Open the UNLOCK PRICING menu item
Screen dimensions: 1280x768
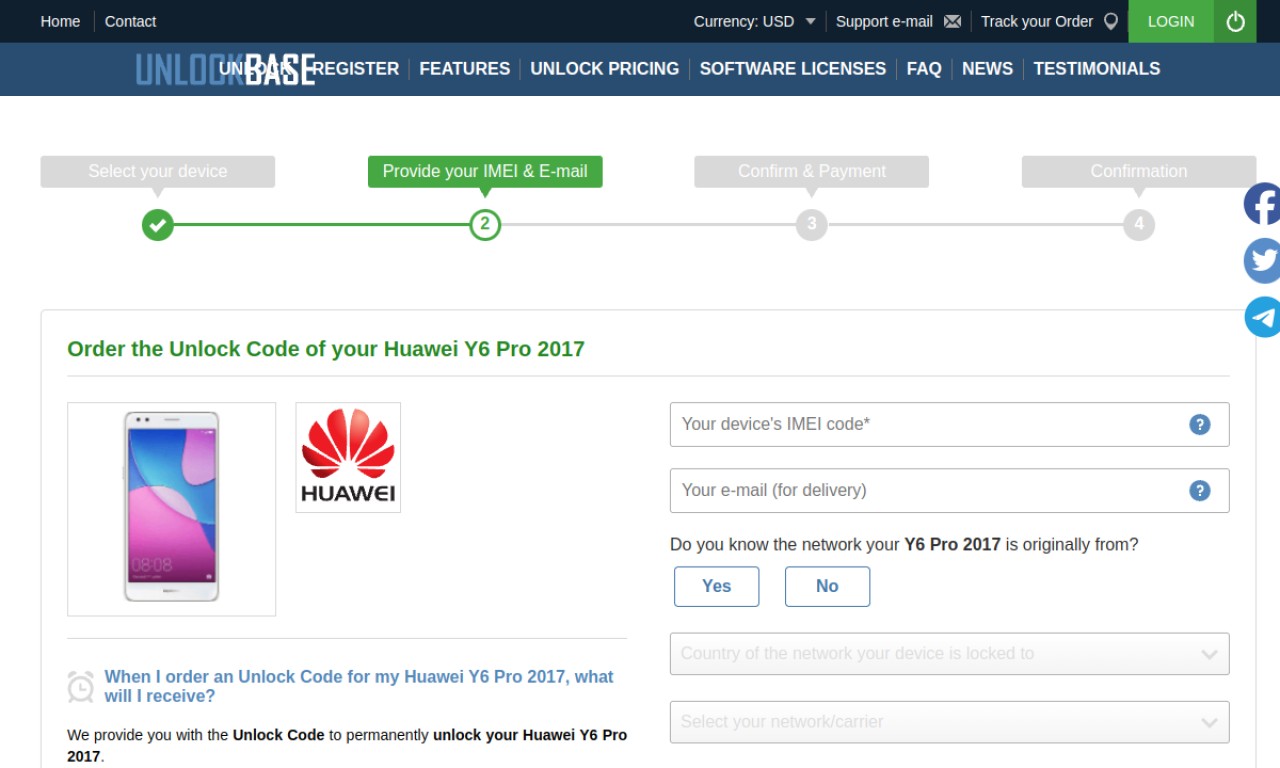(604, 69)
